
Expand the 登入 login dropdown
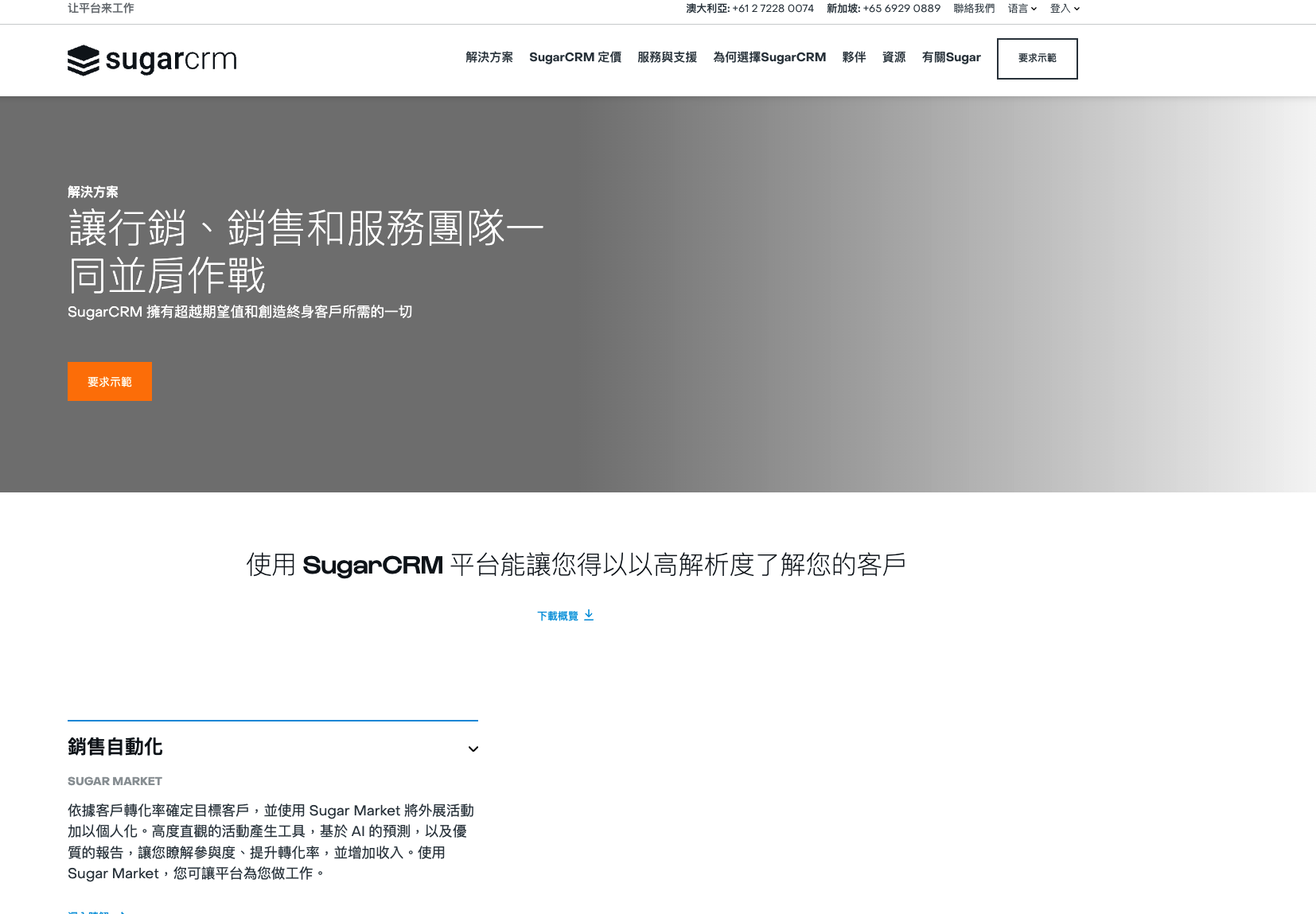tap(1065, 9)
